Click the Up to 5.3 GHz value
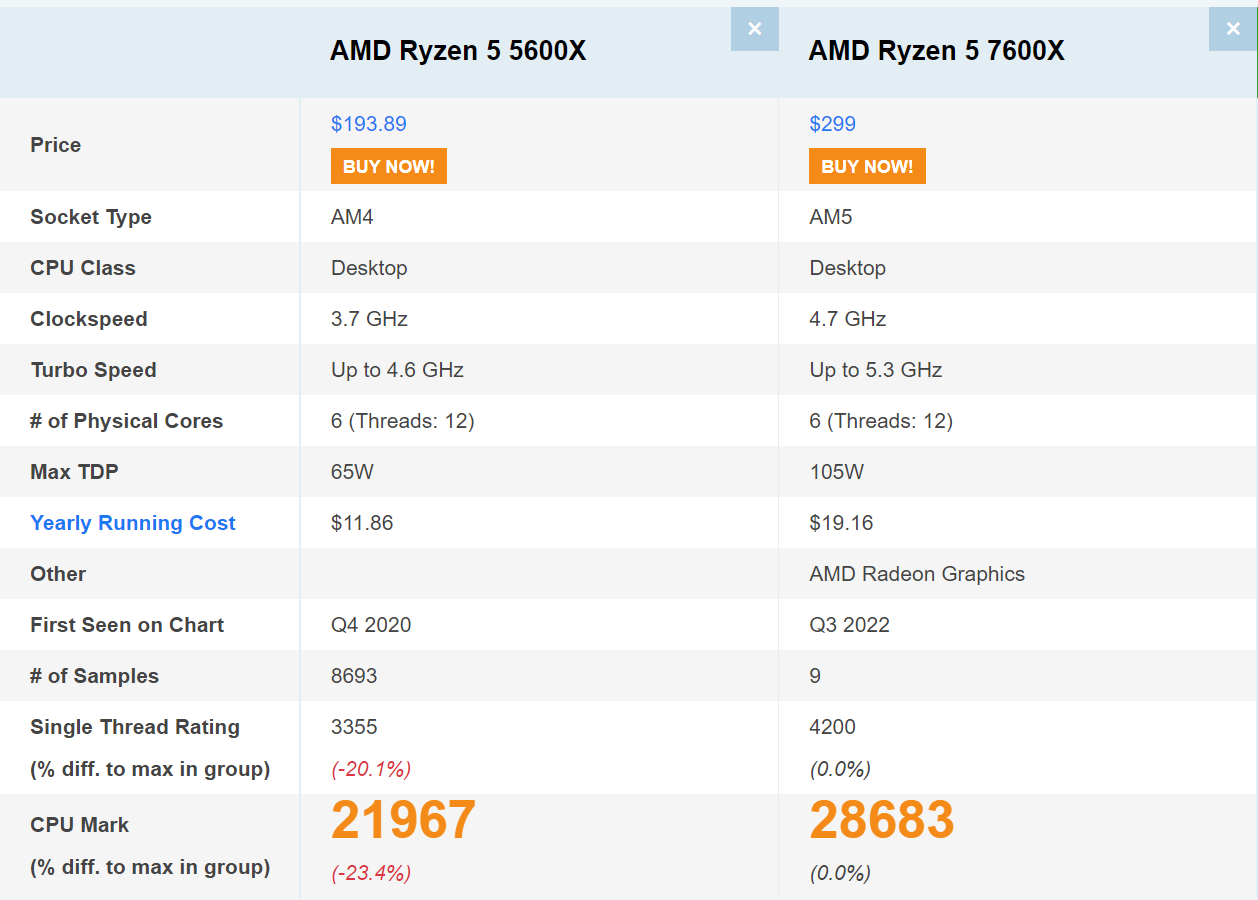Image resolution: width=1258 pixels, height=900 pixels. pyautogui.click(x=876, y=370)
